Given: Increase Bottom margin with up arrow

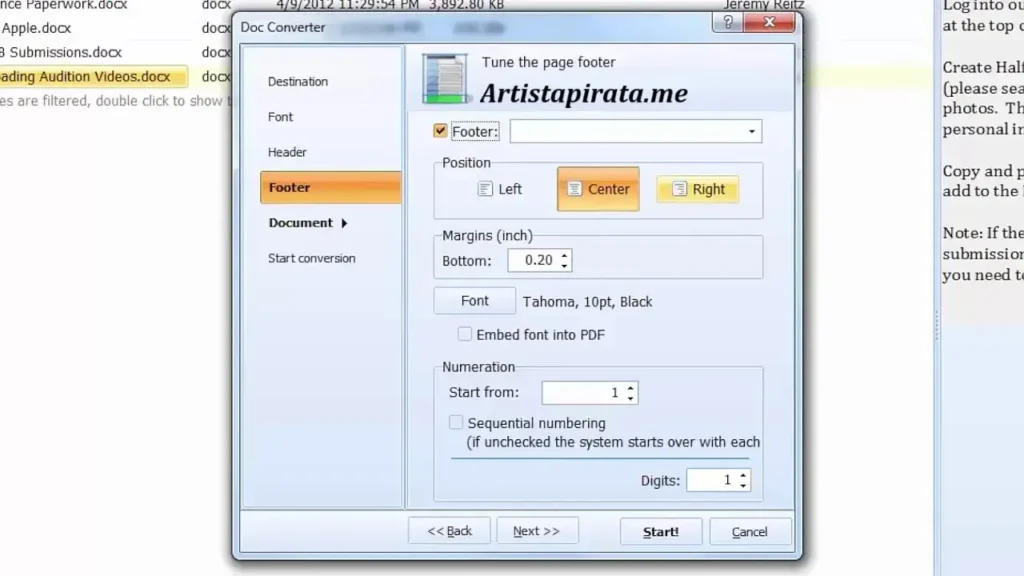Looking at the screenshot, I should pos(564,255).
